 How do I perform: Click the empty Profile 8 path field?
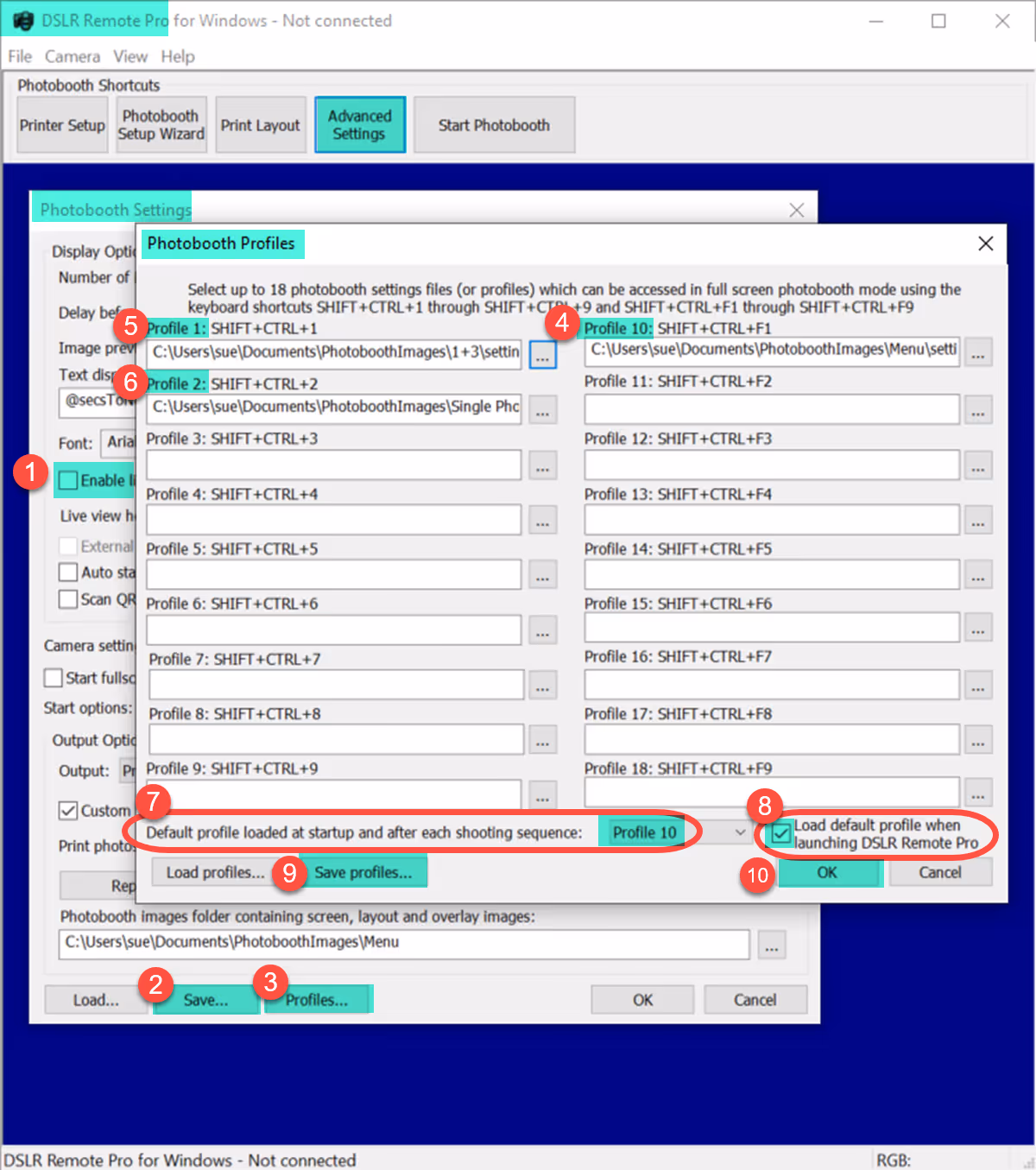click(337, 739)
